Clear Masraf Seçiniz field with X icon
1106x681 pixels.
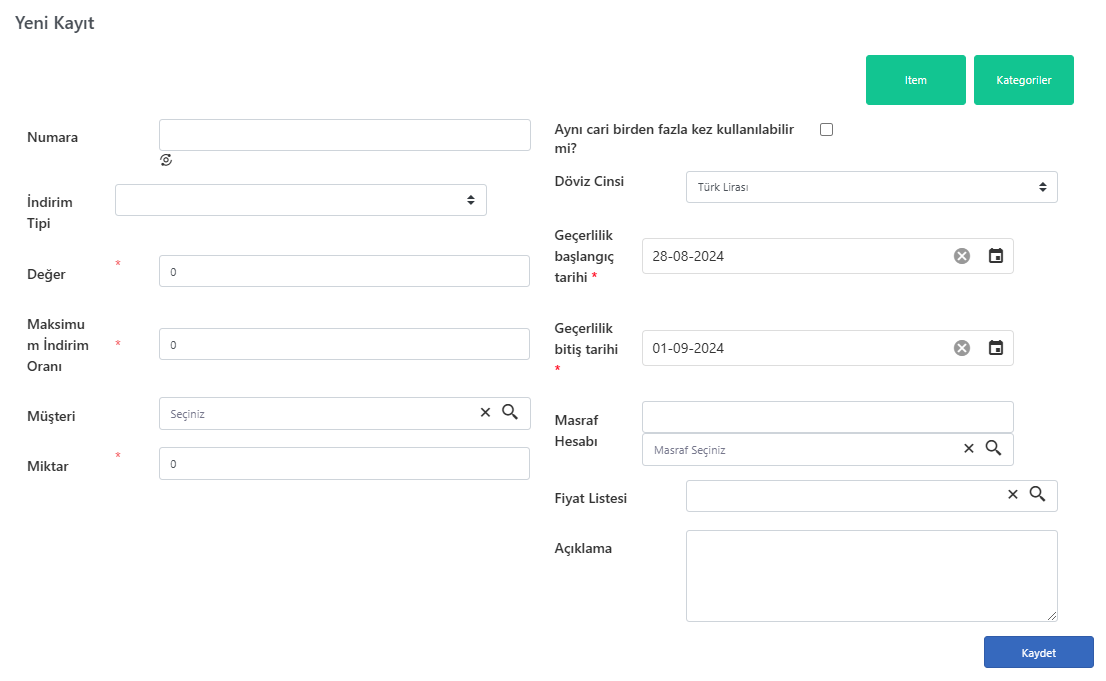968,448
